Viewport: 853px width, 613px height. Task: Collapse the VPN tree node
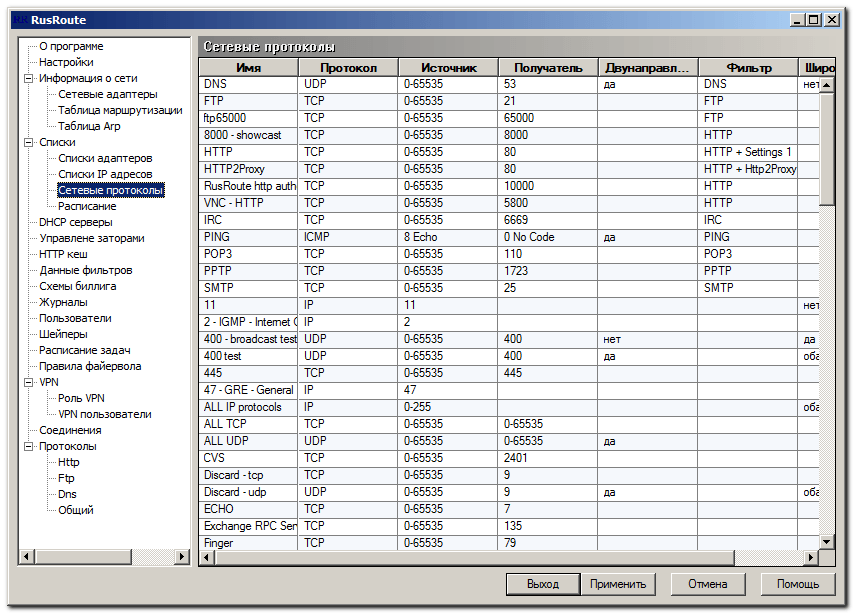point(28,382)
